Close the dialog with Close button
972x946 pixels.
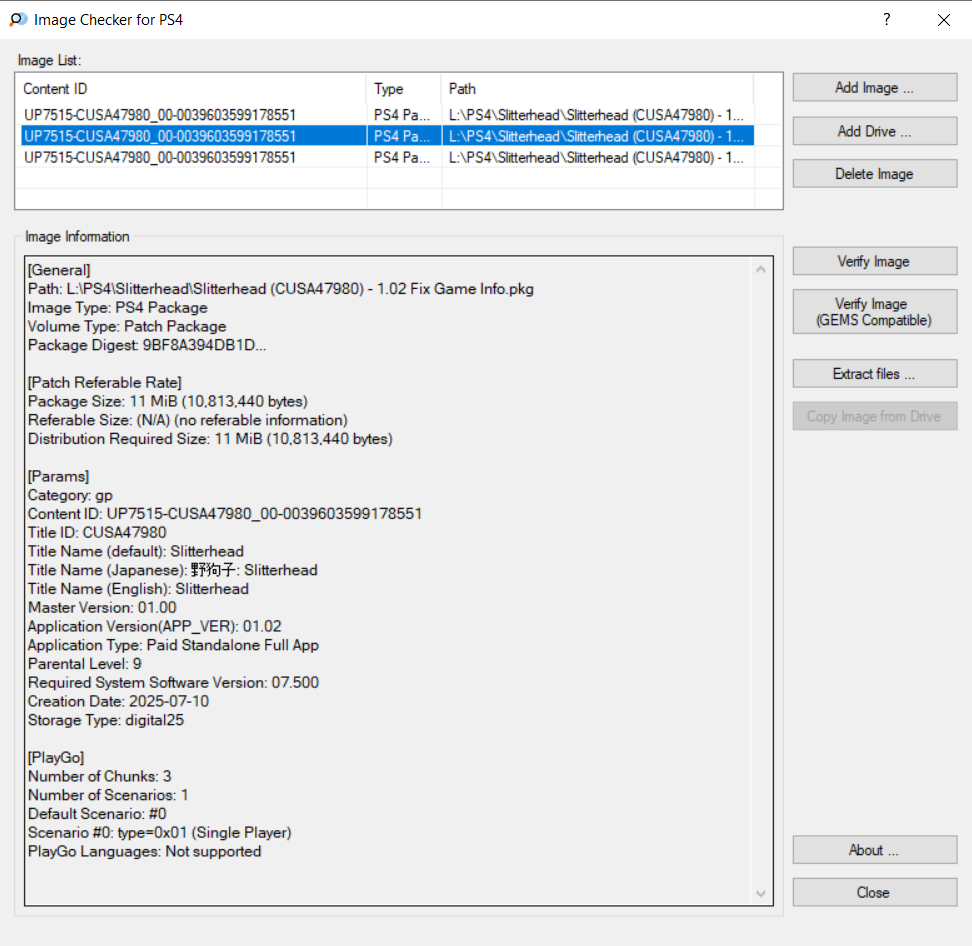pos(874,892)
